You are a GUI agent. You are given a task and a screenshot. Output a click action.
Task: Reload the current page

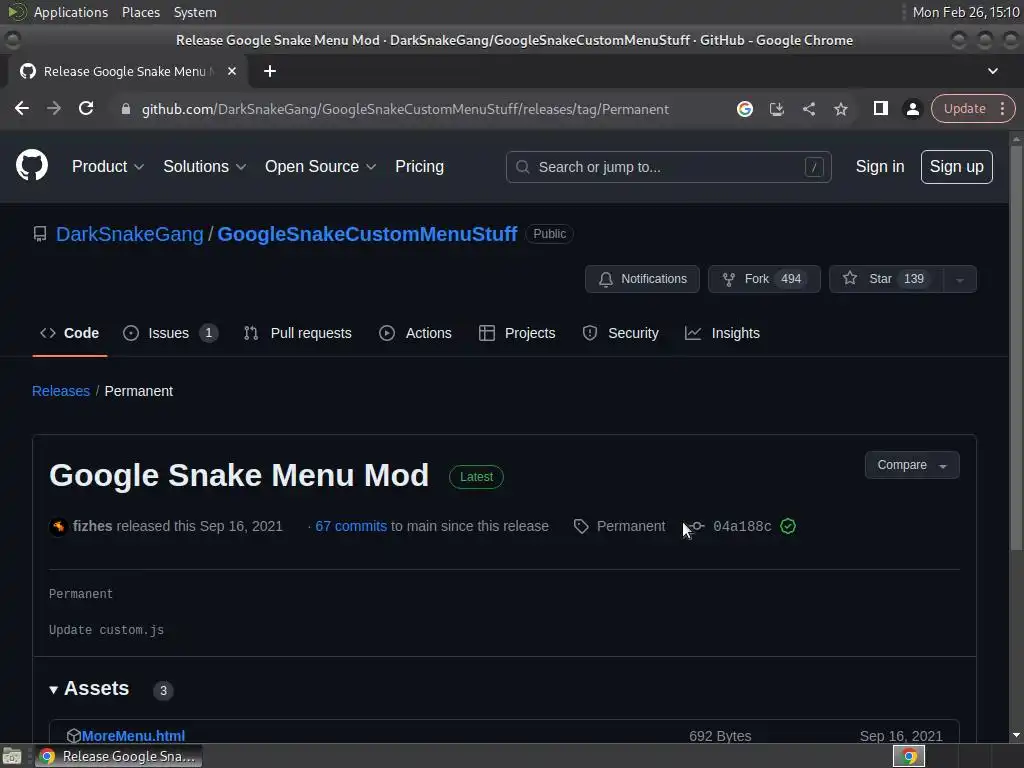point(86,108)
